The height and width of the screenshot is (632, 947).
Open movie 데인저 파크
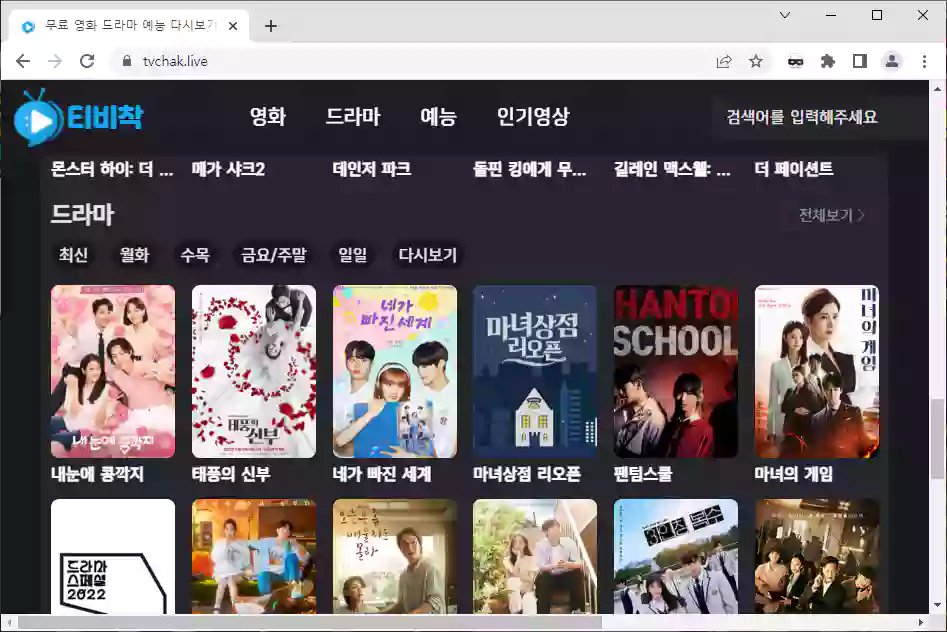pos(371,169)
